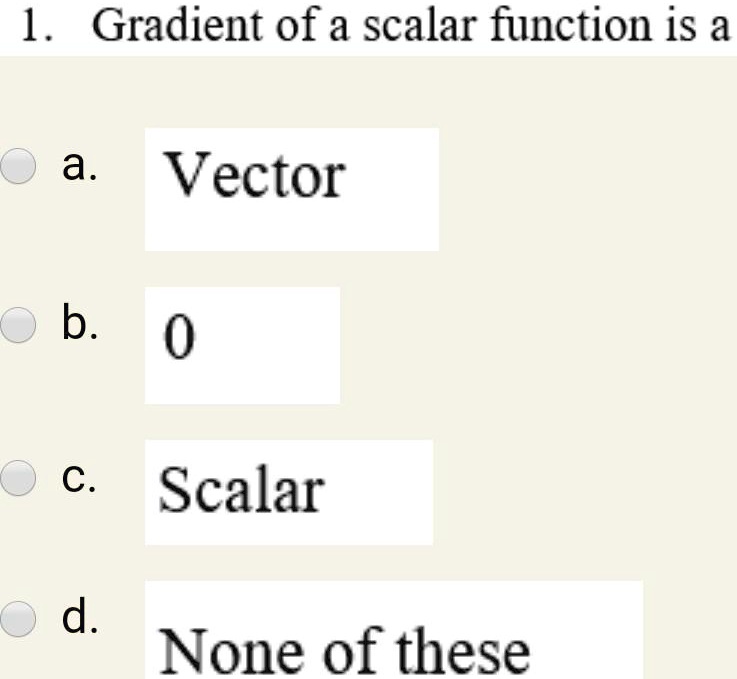Select the radio button for option a
The width and height of the screenshot is (737, 679).
coord(17,166)
